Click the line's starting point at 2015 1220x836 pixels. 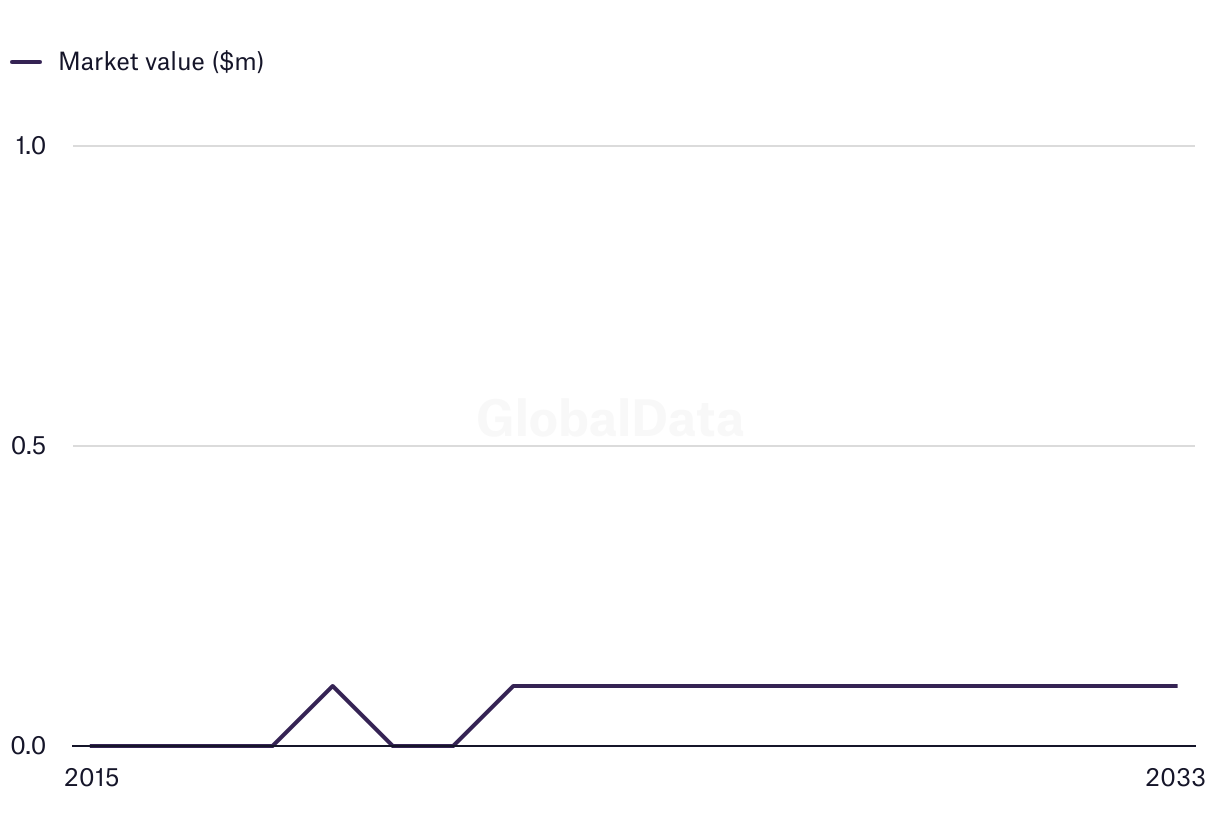[x=91, y=745]
